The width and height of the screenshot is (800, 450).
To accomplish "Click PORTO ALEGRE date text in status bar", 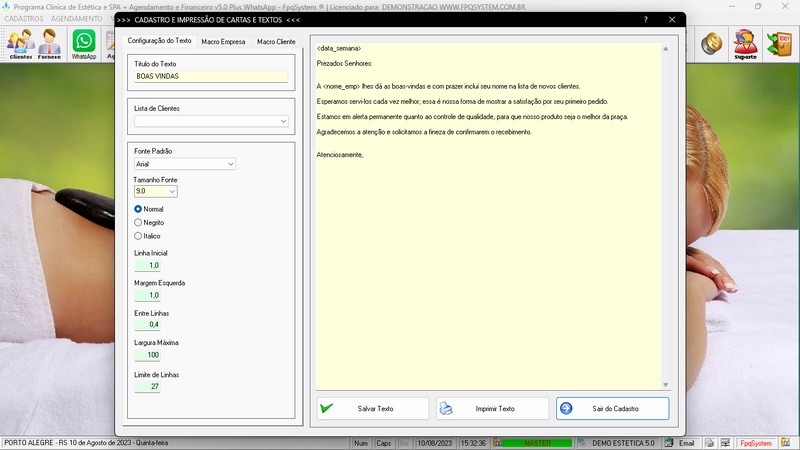I will [86, 443].
